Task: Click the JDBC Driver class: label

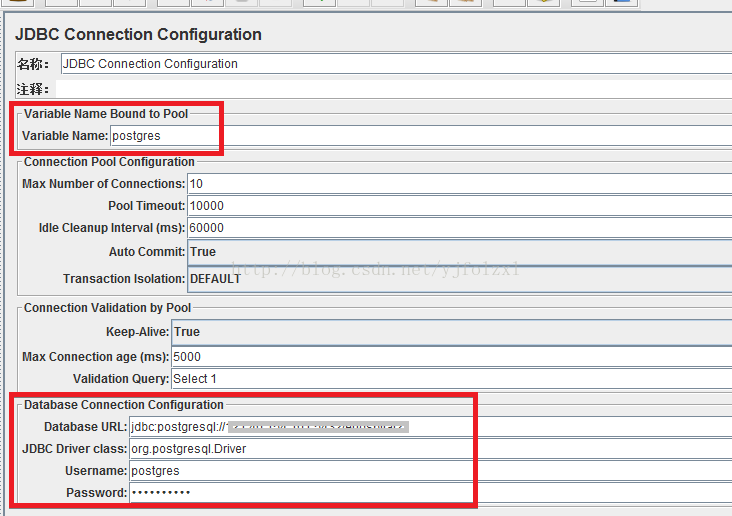Action: tap(75, 449)
